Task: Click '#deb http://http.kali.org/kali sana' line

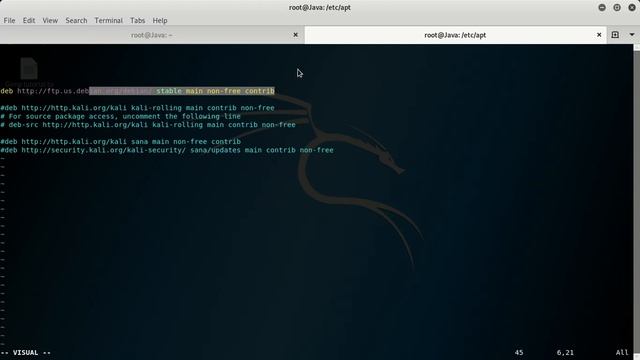Action: [120, 142]
